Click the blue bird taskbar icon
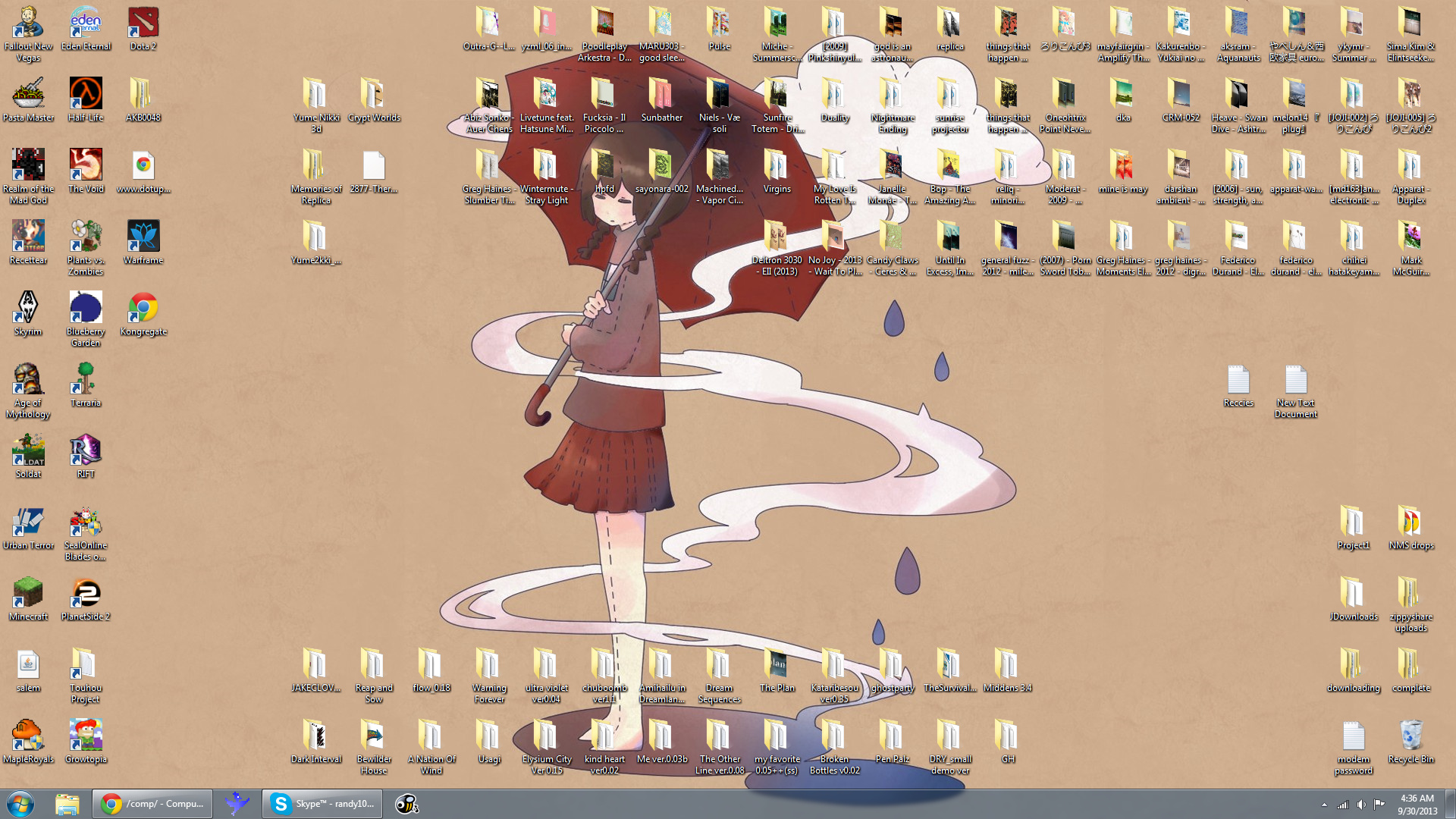1456x819 pixels. coord(237,804)
